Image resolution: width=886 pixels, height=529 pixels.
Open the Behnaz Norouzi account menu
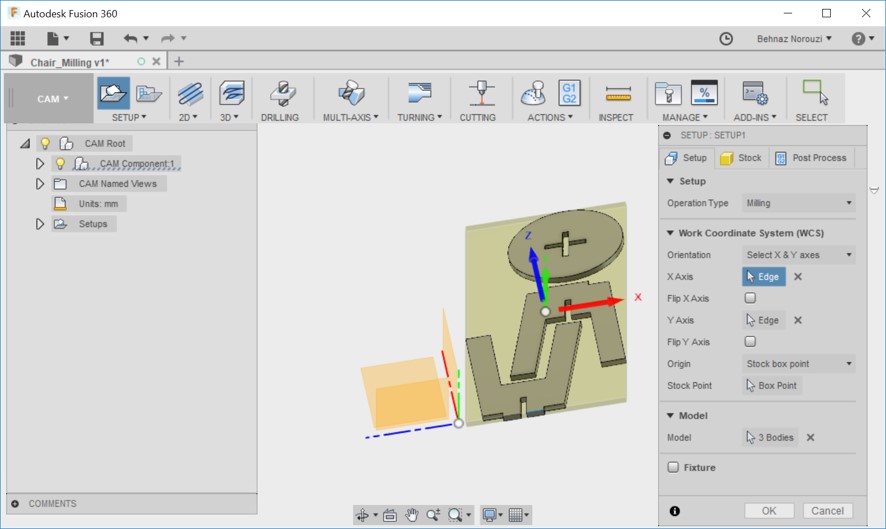coord(794,38)
